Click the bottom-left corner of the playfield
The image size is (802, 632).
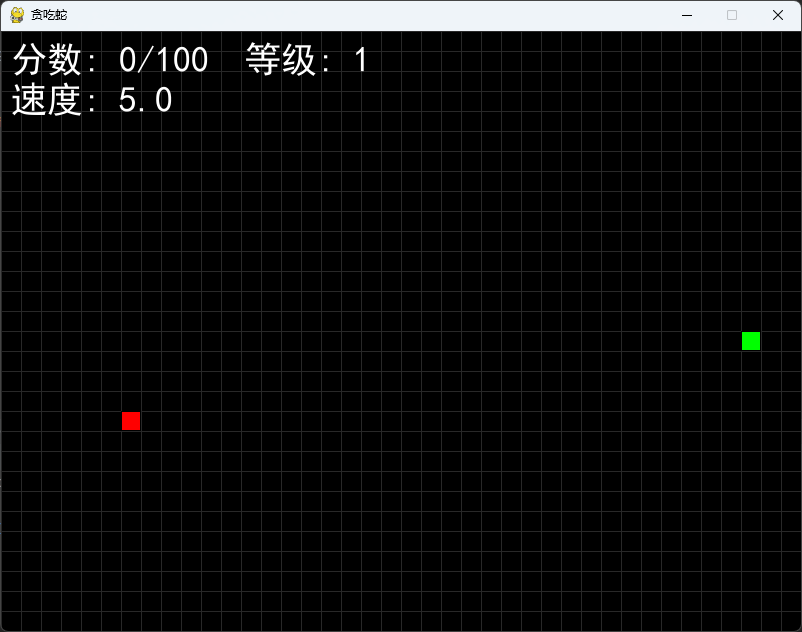10,622
